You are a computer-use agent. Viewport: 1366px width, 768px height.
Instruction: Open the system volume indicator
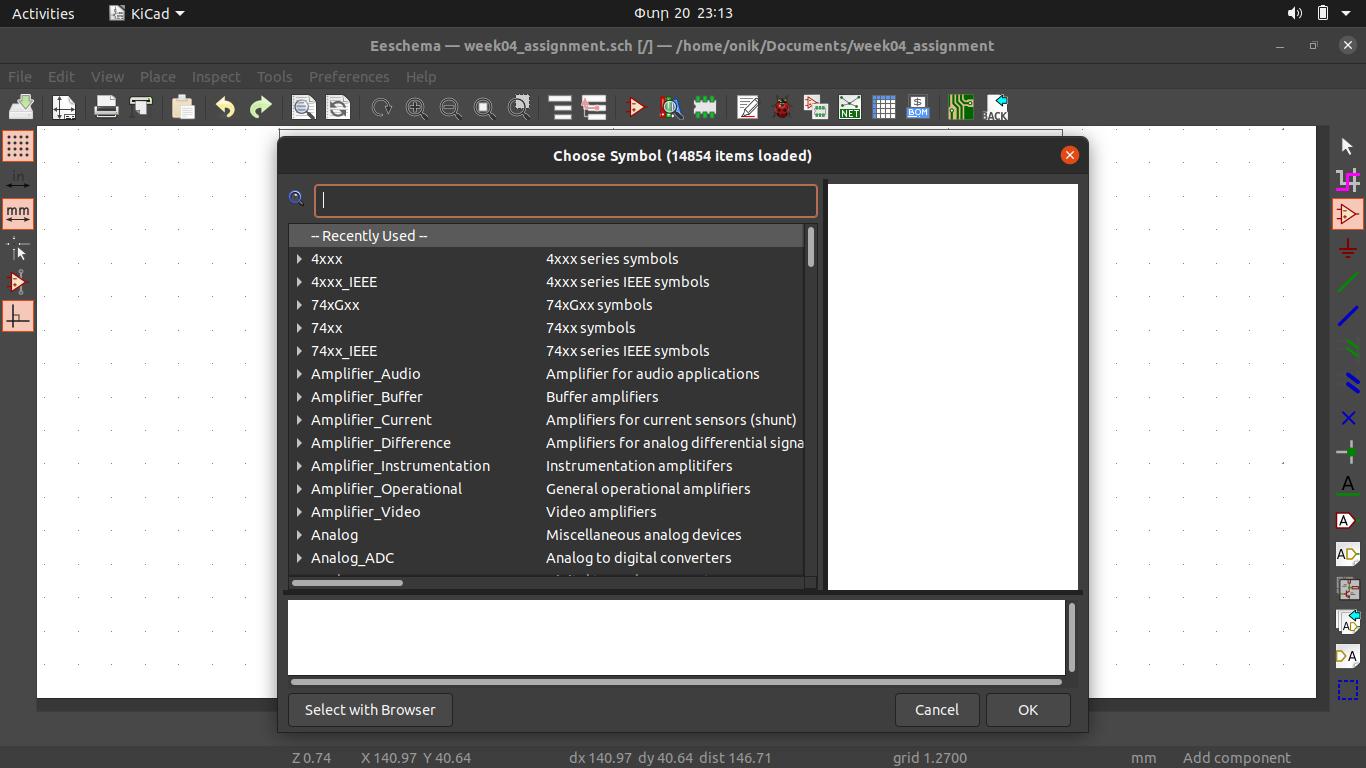pos(1295,13)
